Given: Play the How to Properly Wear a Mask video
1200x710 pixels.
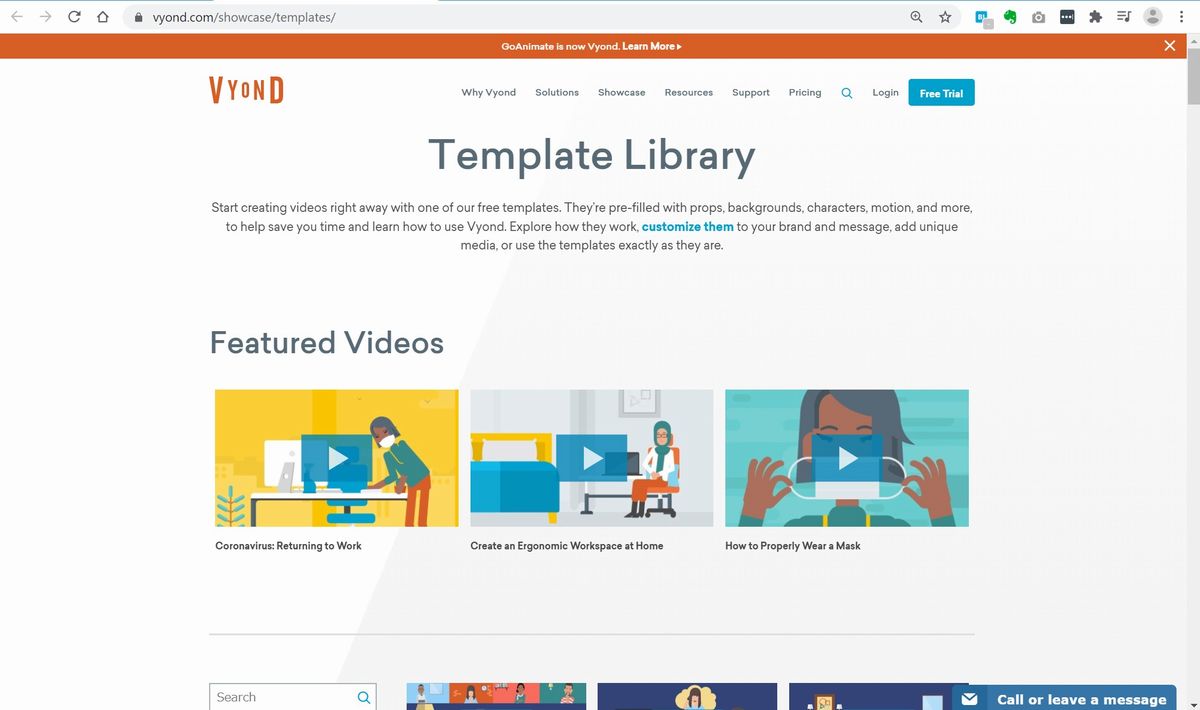Looking at the screenshot, I should (847, 458).
